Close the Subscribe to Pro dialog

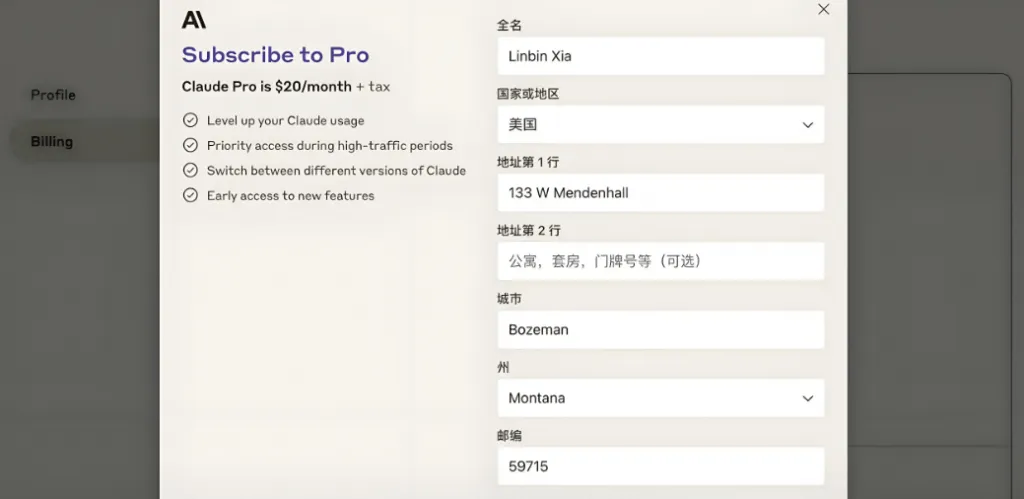(x=824, y=9)
